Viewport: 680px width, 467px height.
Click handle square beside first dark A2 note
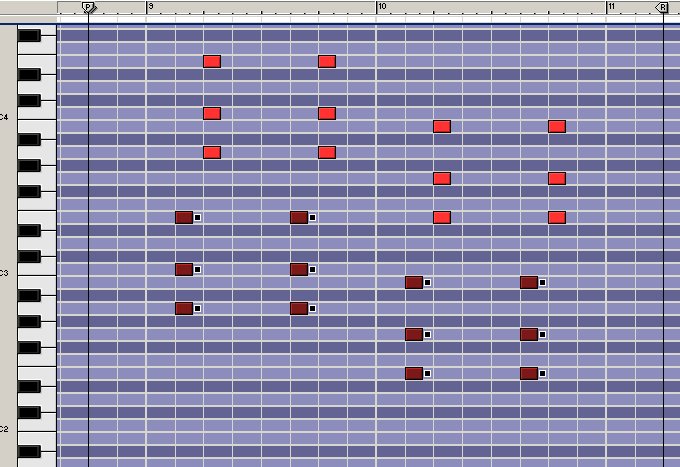pyautogui.click(x=197, y=308)
